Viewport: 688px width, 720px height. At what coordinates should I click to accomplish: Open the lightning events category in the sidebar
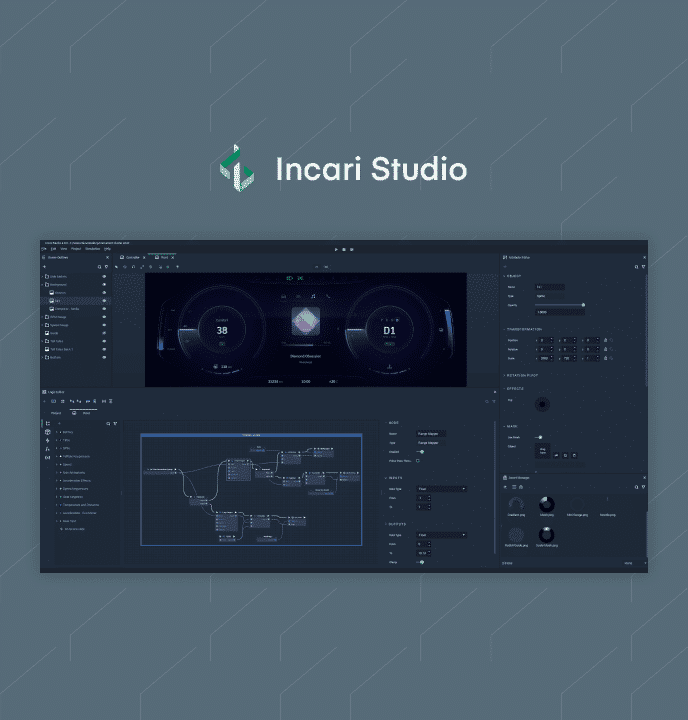point(48,440)
